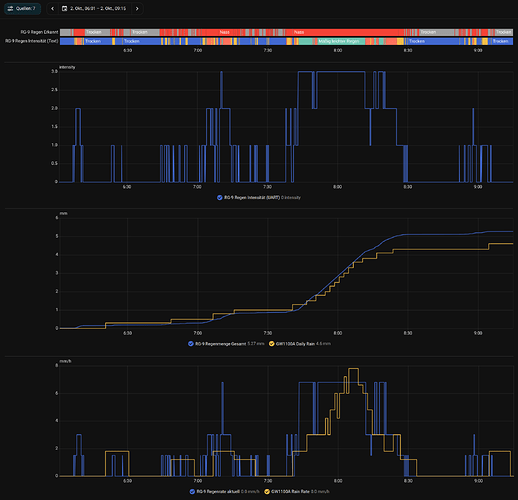This screenshot has height=500, width=518.
Task: Click the RG-9 Regen Erkannt row label
Action: [x=39, y=32]
